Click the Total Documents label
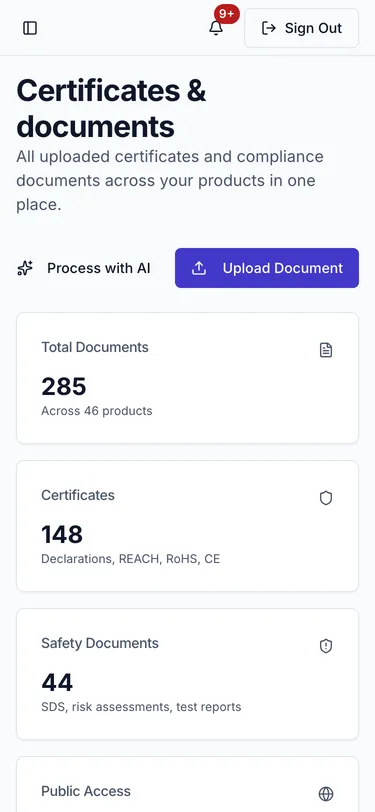The height and width of the screenshot is (812, 375). tap(95, 347)
